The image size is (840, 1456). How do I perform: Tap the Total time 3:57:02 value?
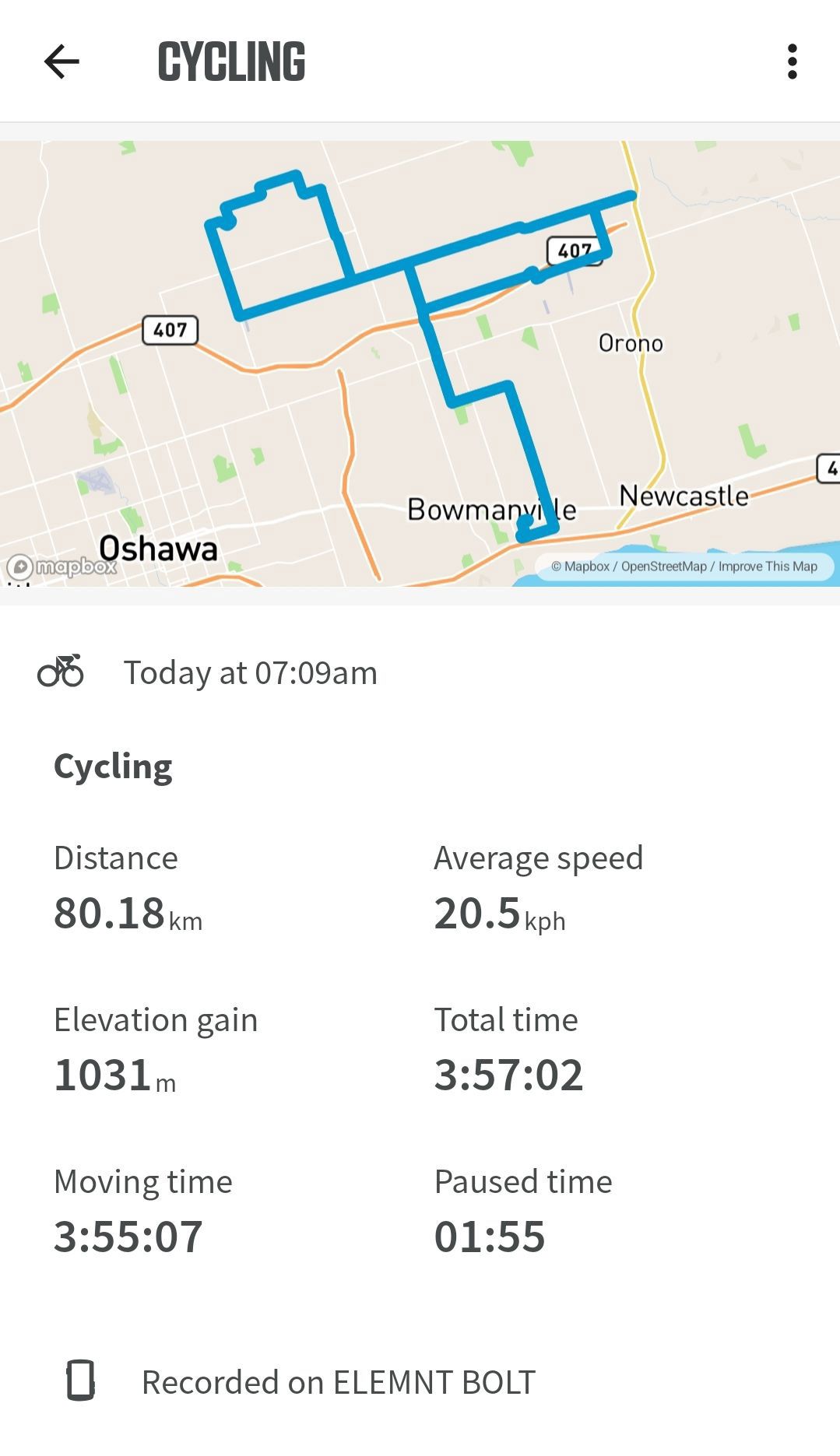point(508,1075)
